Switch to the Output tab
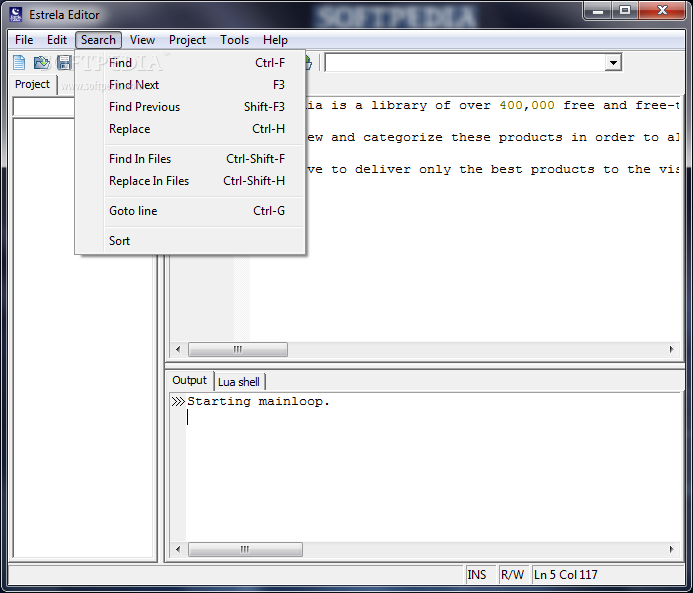Viewport: 693px width, 593px height. tap(189, 380)
